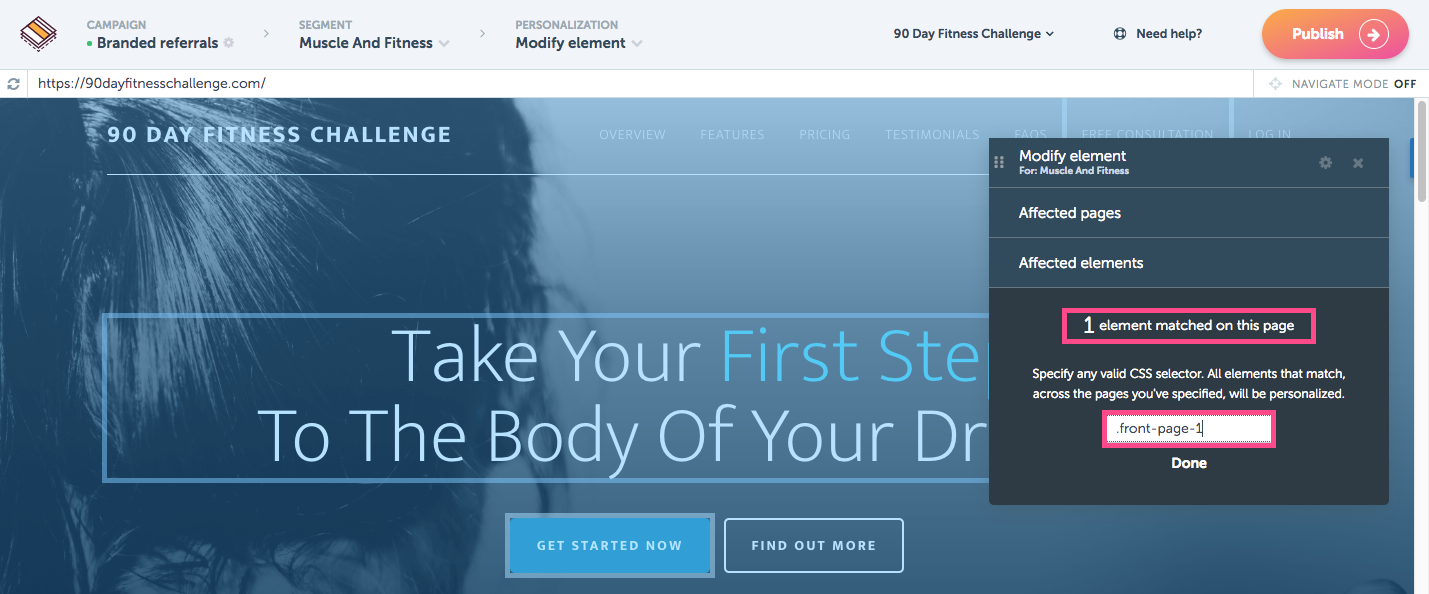
Task: Focus the CSS selector input field
Action: pos(1189,429)
